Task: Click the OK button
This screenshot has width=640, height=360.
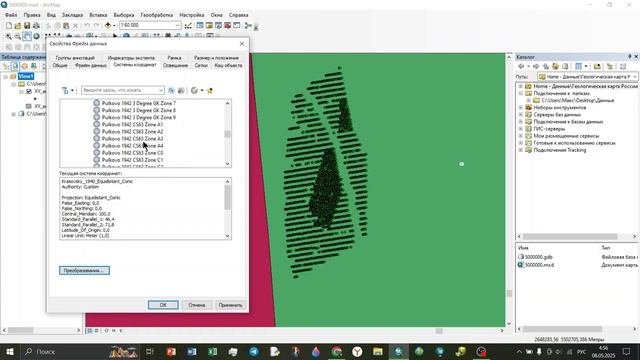Action: click(163, 305)
